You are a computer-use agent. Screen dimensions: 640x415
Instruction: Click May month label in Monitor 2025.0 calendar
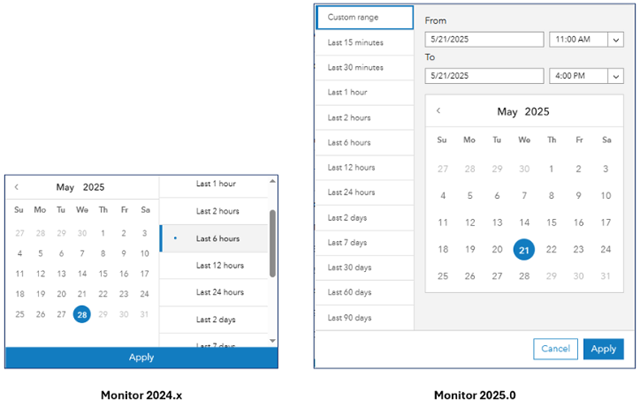click(507, 112)
